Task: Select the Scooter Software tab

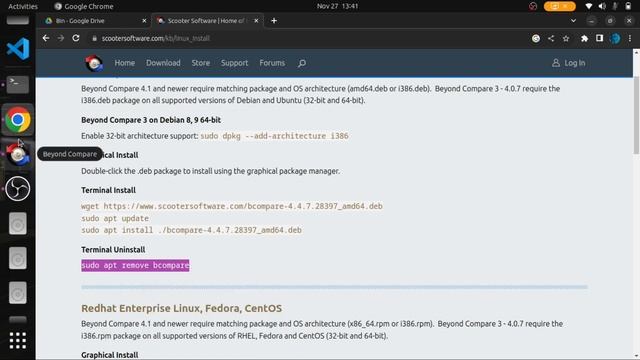Action: [x=207, y=20]
